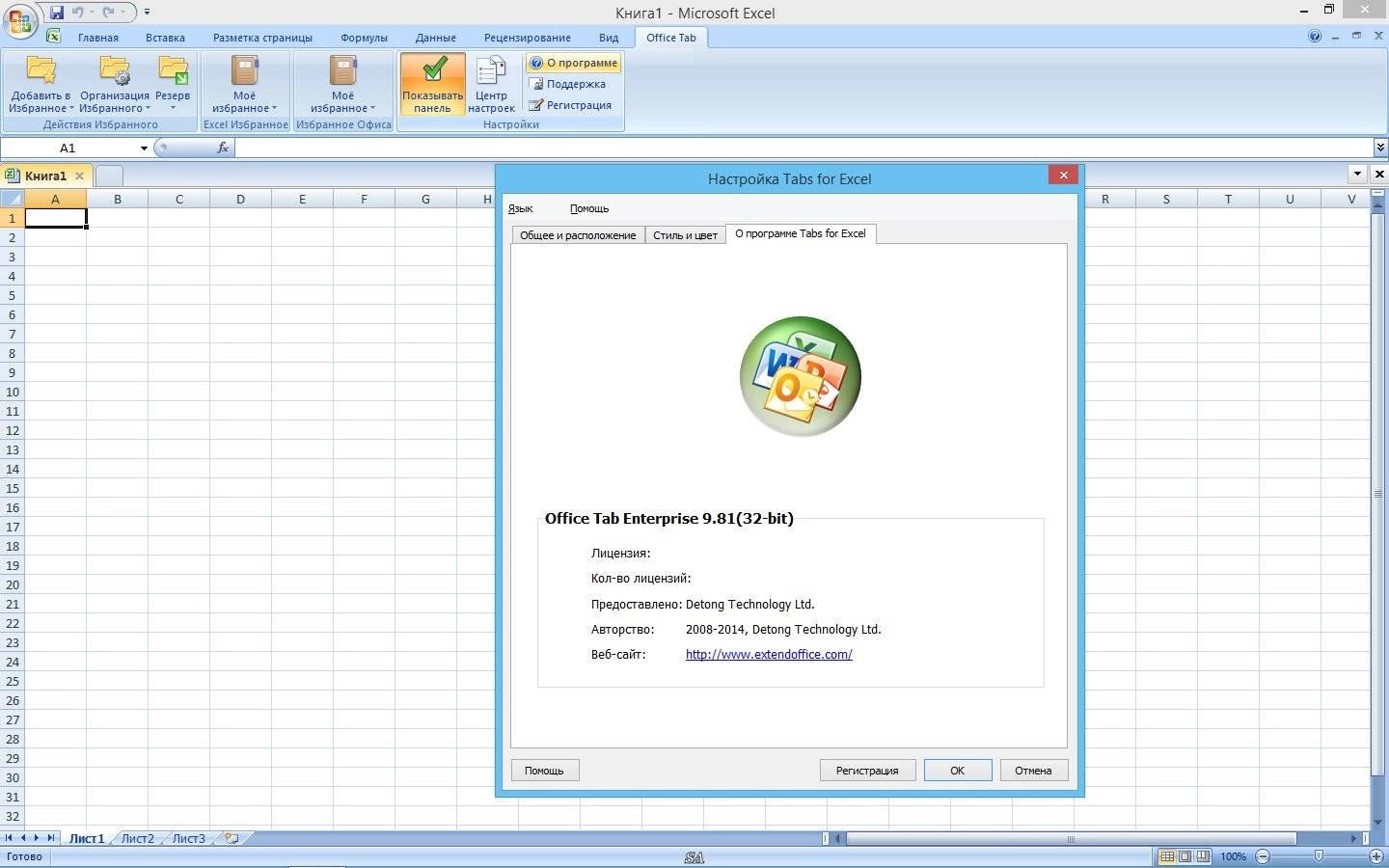1389x868 pixels.
Task: Switch to Лист2 sheet tab
Action: pos(138,838)
